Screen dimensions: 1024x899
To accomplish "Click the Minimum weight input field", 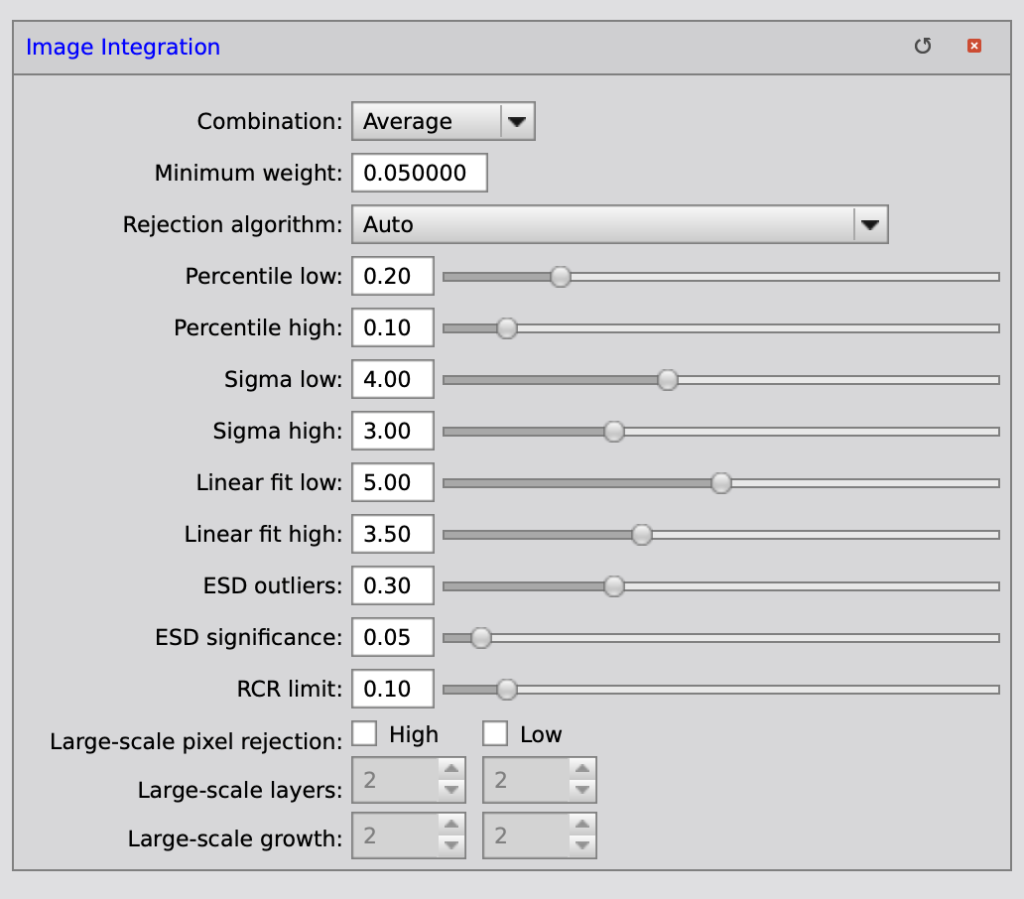I will (419, 173).
